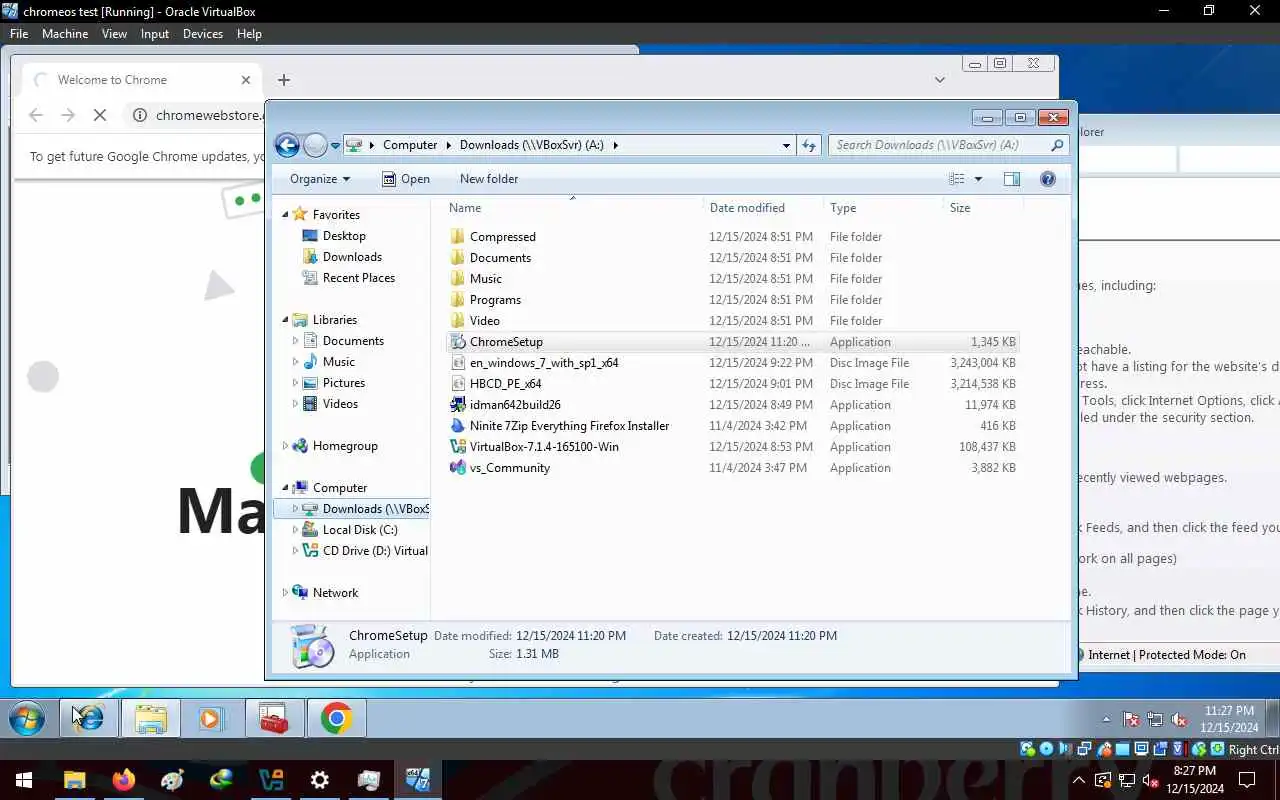Close the Welcome to Chrome tab

[246, 80]
